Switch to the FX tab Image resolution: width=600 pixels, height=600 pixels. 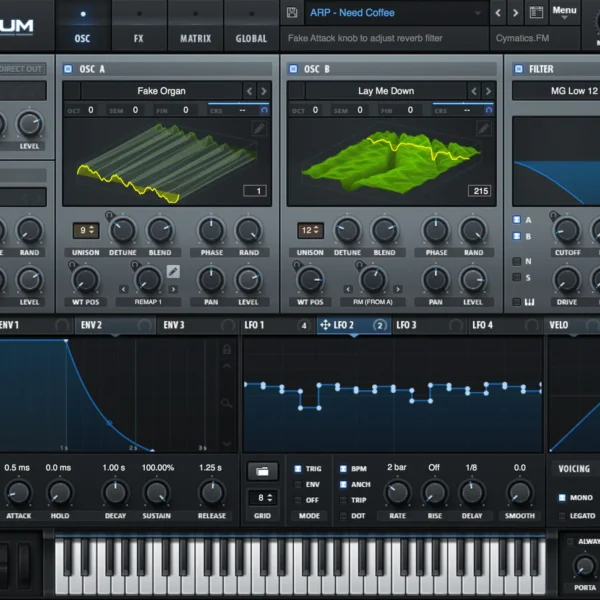pyautogui.click(x=138, y=38)
